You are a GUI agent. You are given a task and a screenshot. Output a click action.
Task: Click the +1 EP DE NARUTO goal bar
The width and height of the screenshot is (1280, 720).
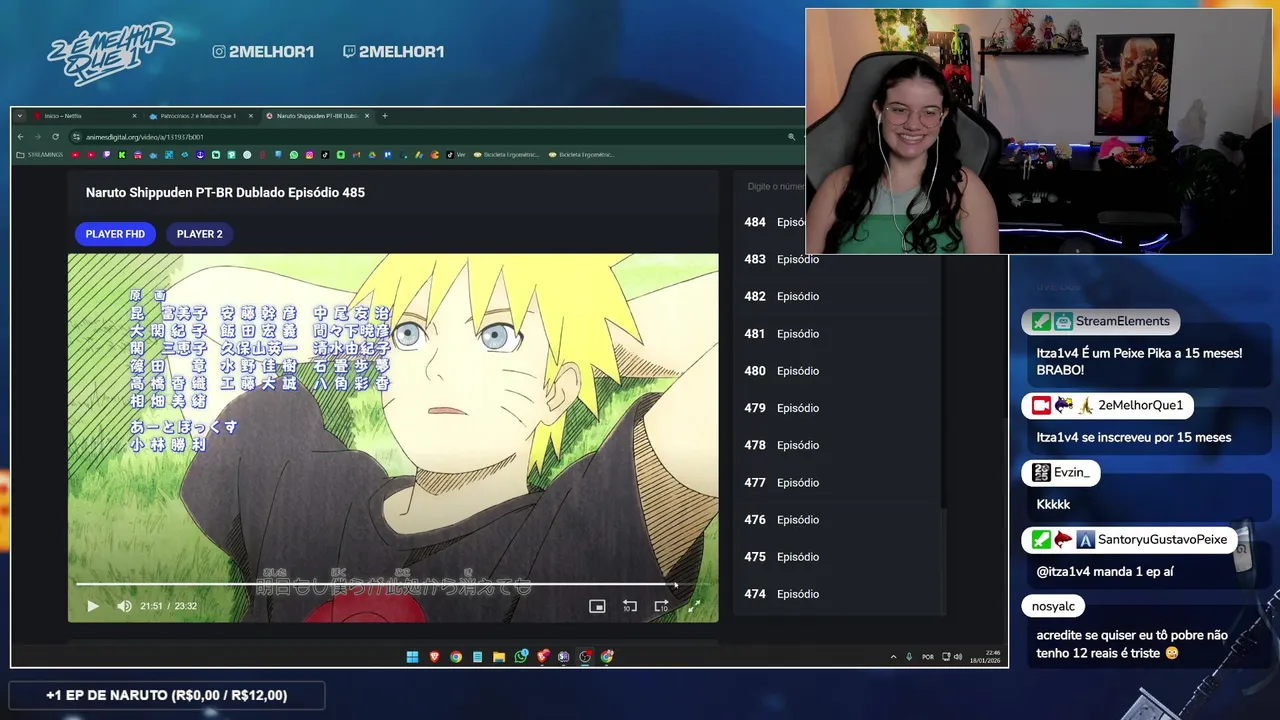coord(166,695)
